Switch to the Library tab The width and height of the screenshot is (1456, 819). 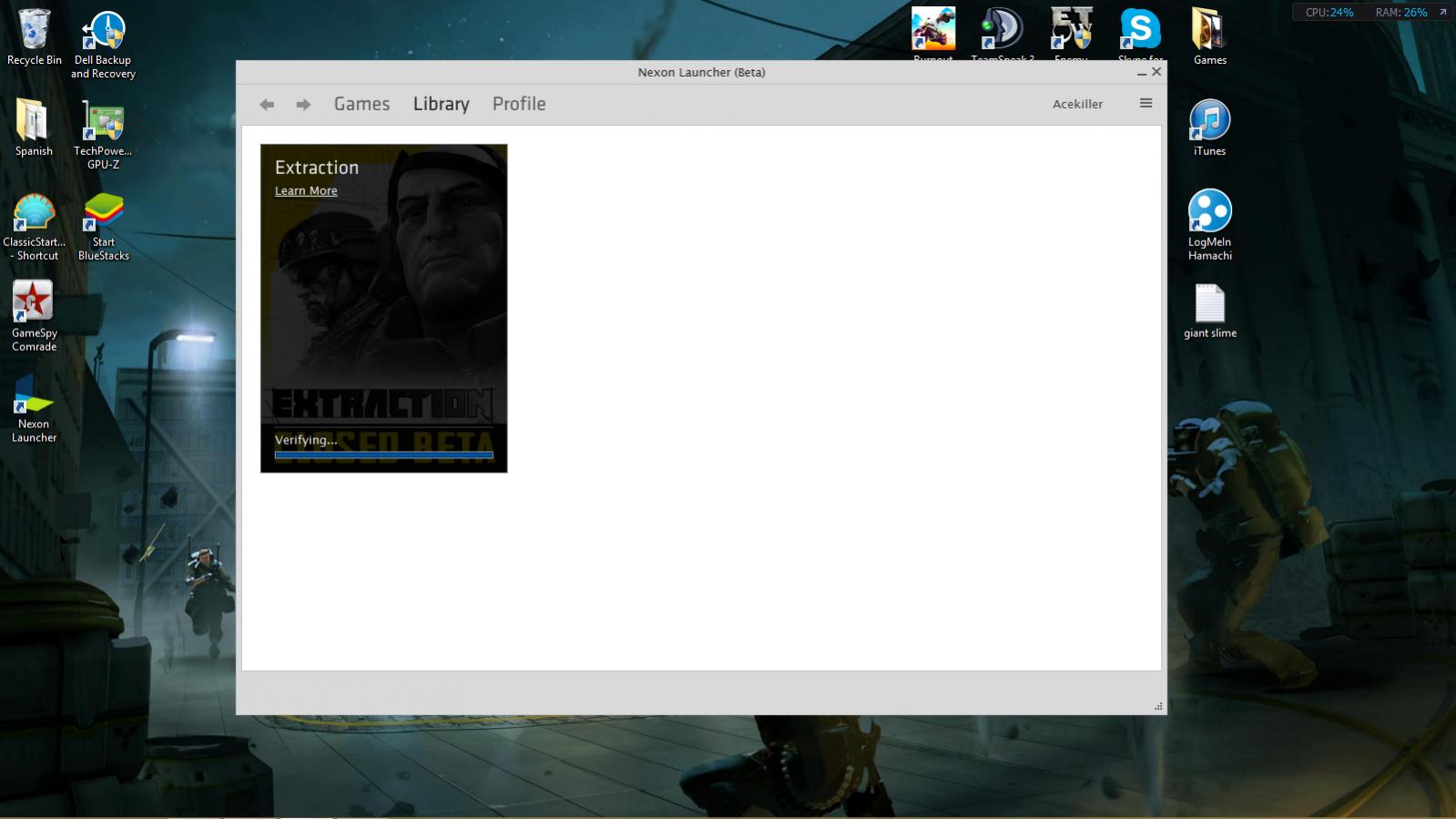coord(441,104)
